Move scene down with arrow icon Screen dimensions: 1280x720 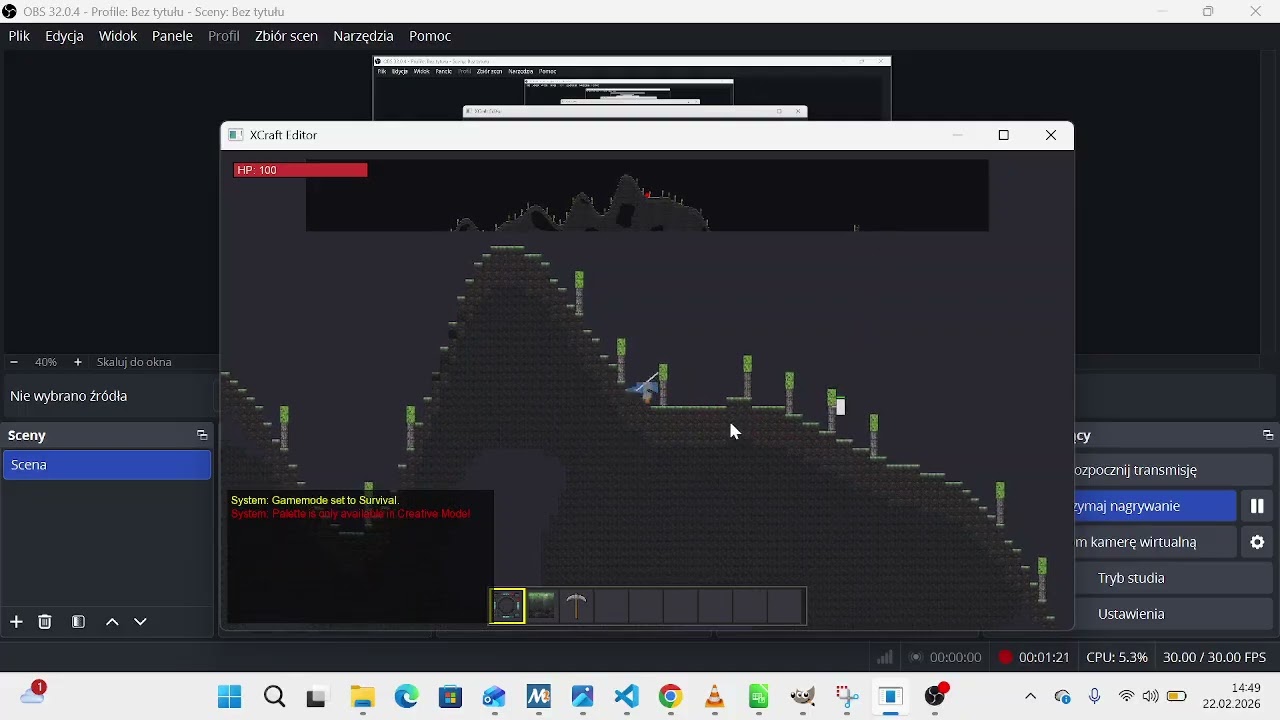[140, 622]
